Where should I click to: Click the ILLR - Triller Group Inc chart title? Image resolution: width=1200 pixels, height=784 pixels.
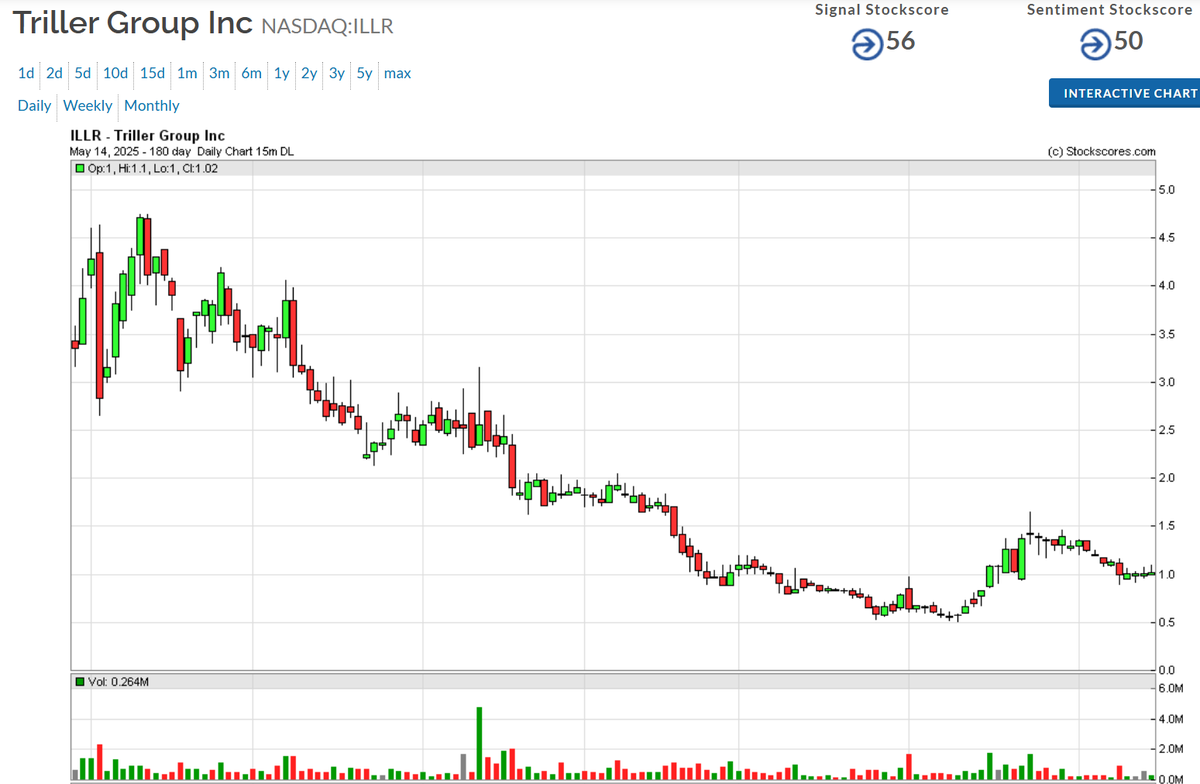(147, 136)
